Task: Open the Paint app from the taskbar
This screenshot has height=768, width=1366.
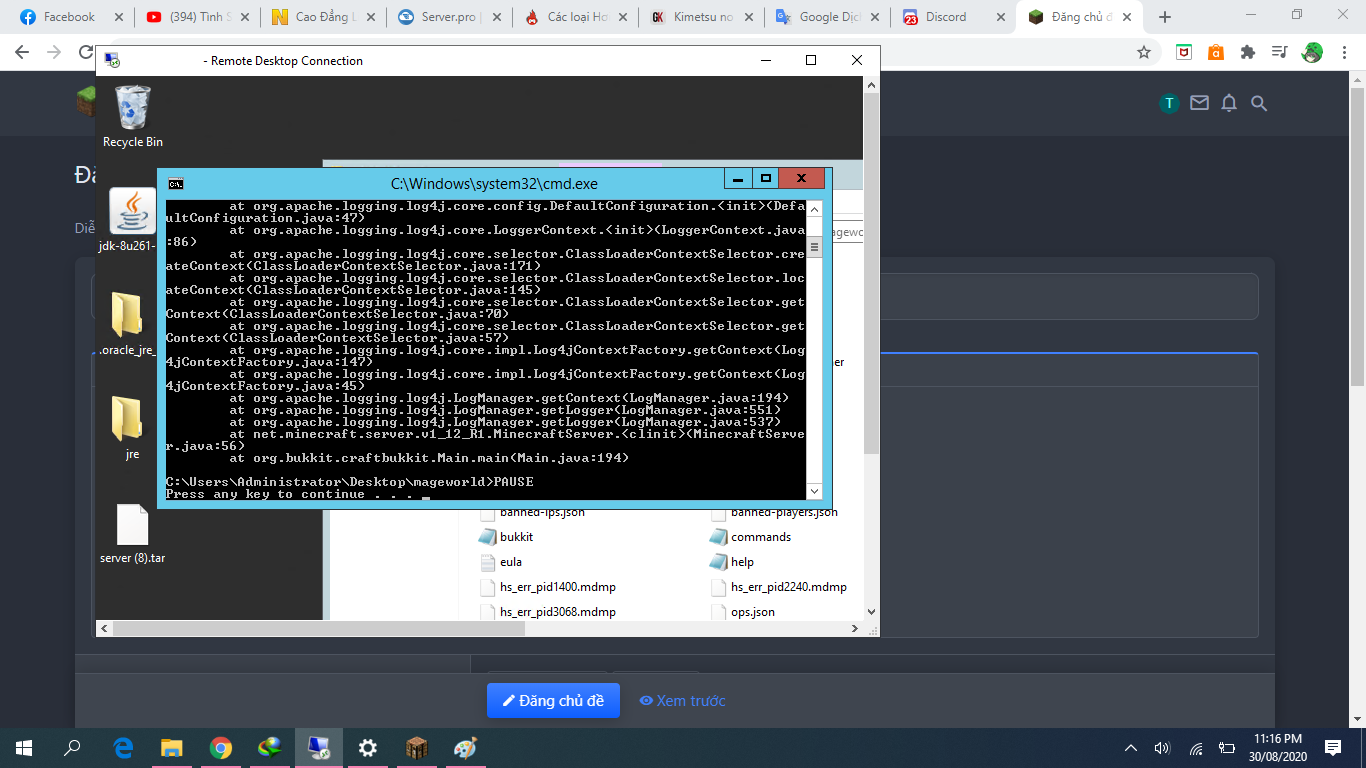Action: [x=466, y=748]
